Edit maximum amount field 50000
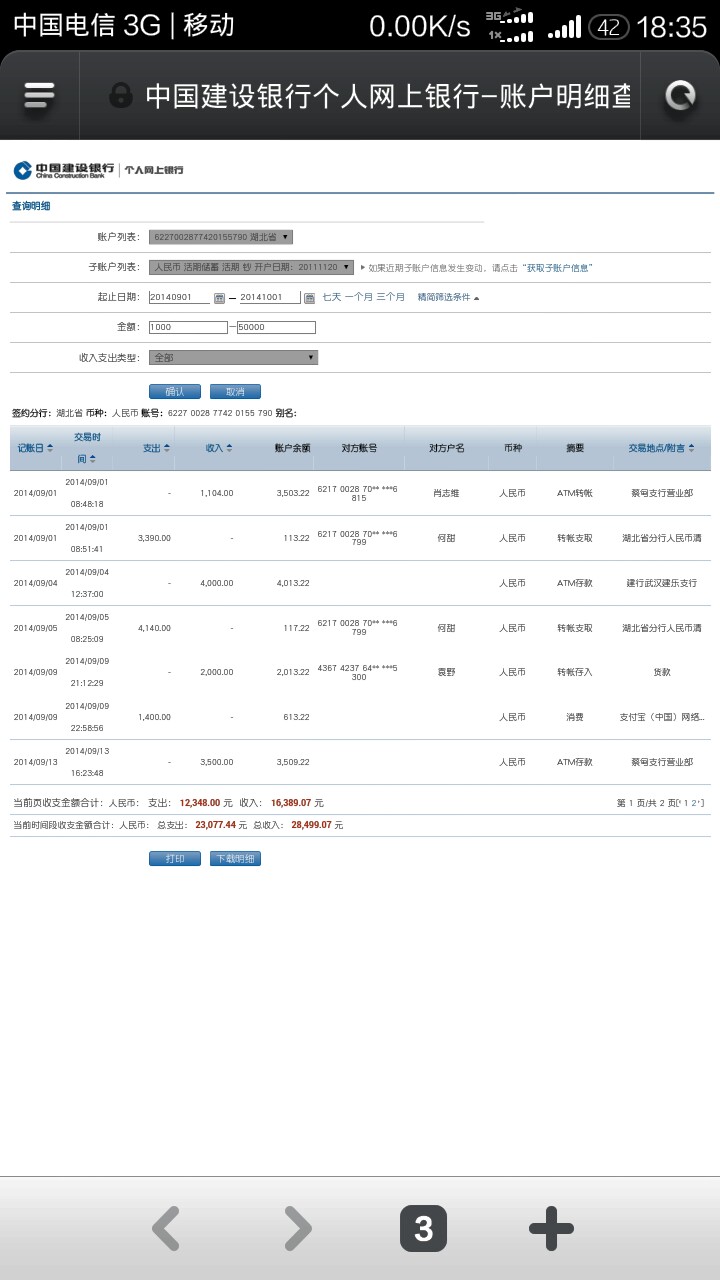This screenshot has height=1280, width=720. click(x=276, y=327)
